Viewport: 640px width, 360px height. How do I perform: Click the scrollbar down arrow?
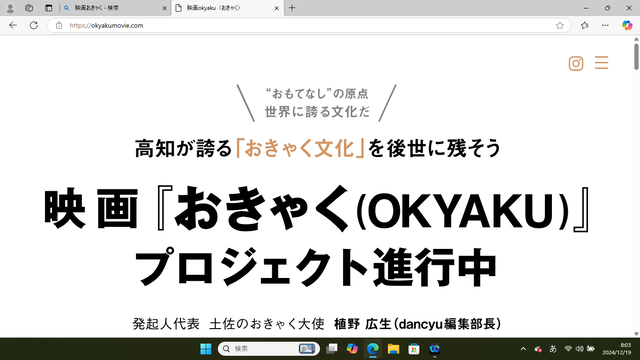(636, 334)
